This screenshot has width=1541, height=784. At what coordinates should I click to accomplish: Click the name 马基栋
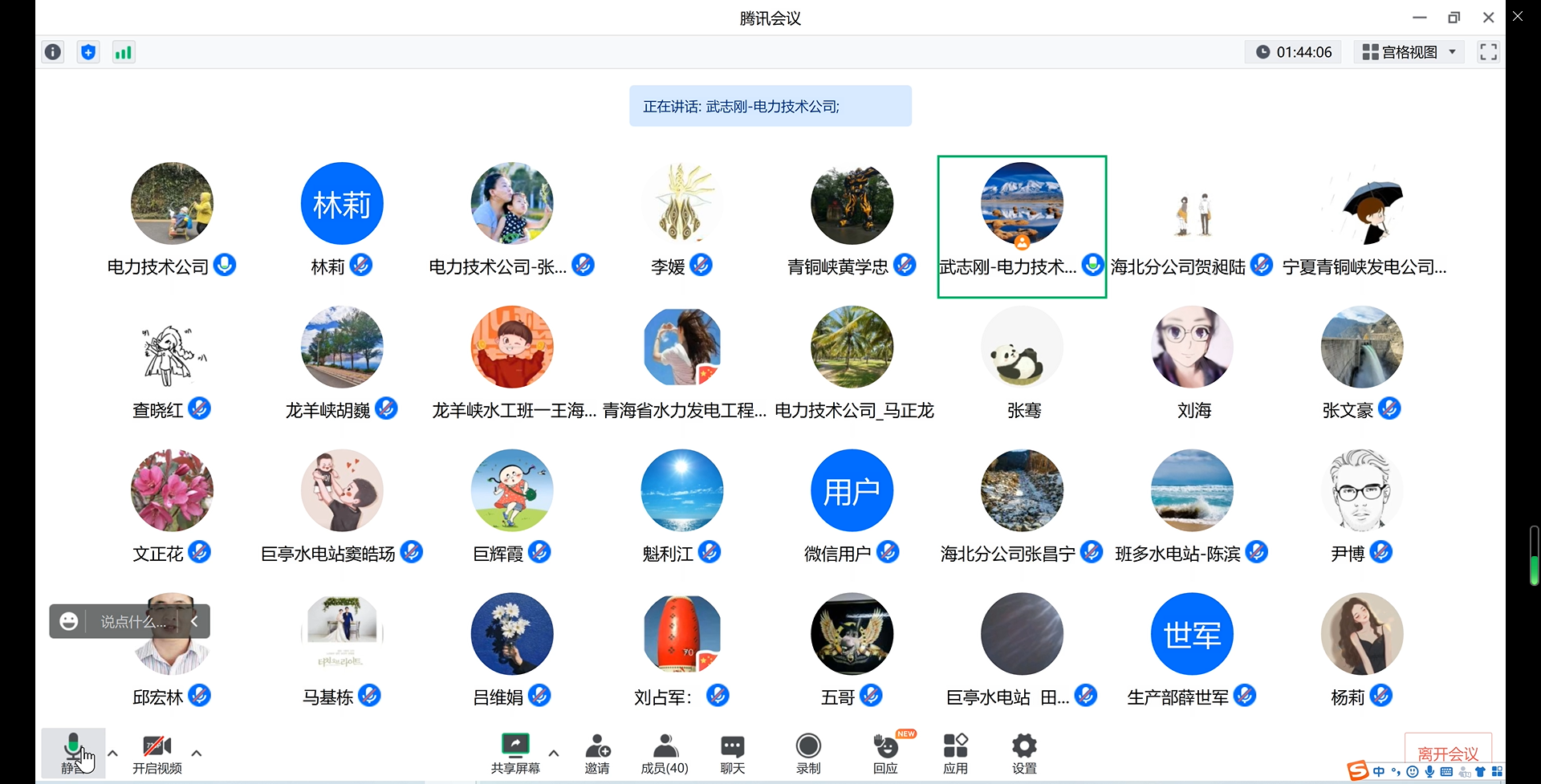coord(328,697)
